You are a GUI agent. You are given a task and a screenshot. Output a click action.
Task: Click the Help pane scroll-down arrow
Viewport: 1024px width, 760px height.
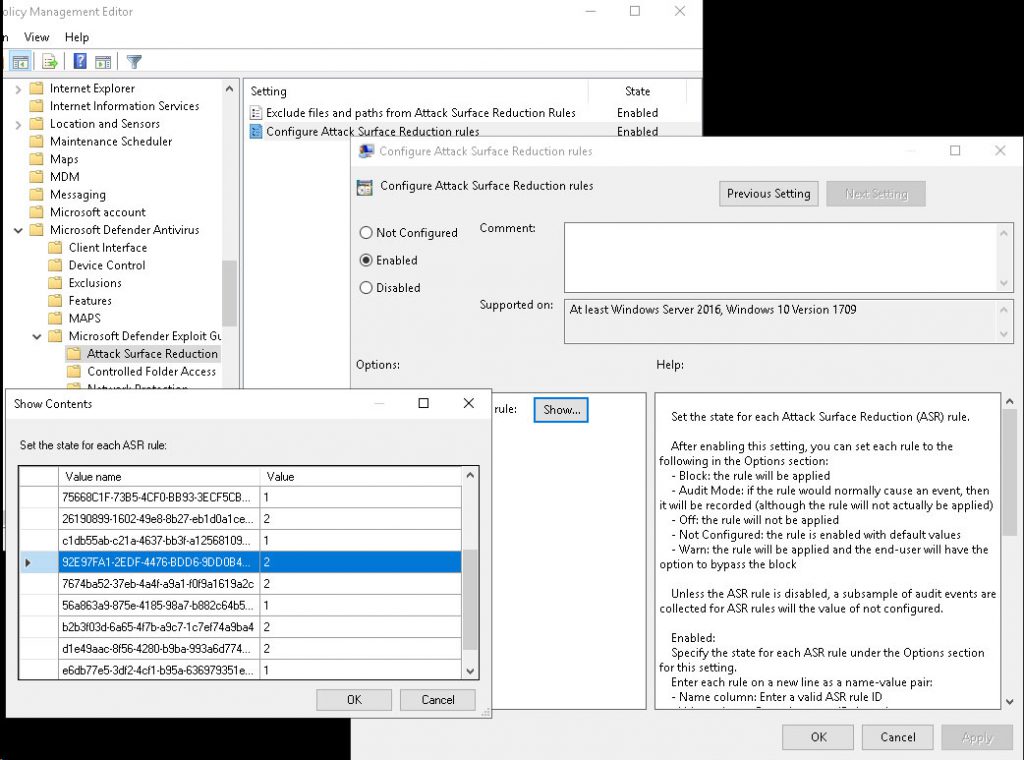tap(1010, 702)
